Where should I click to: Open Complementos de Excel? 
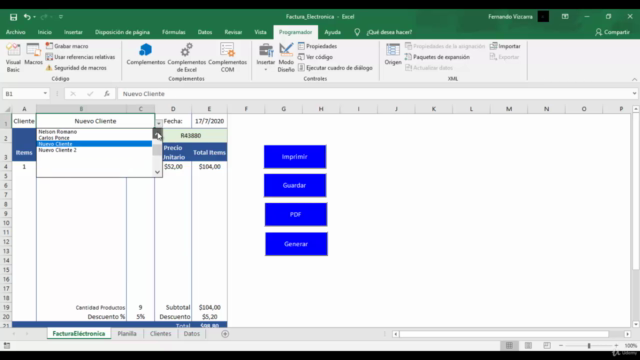tap(187, 58)
